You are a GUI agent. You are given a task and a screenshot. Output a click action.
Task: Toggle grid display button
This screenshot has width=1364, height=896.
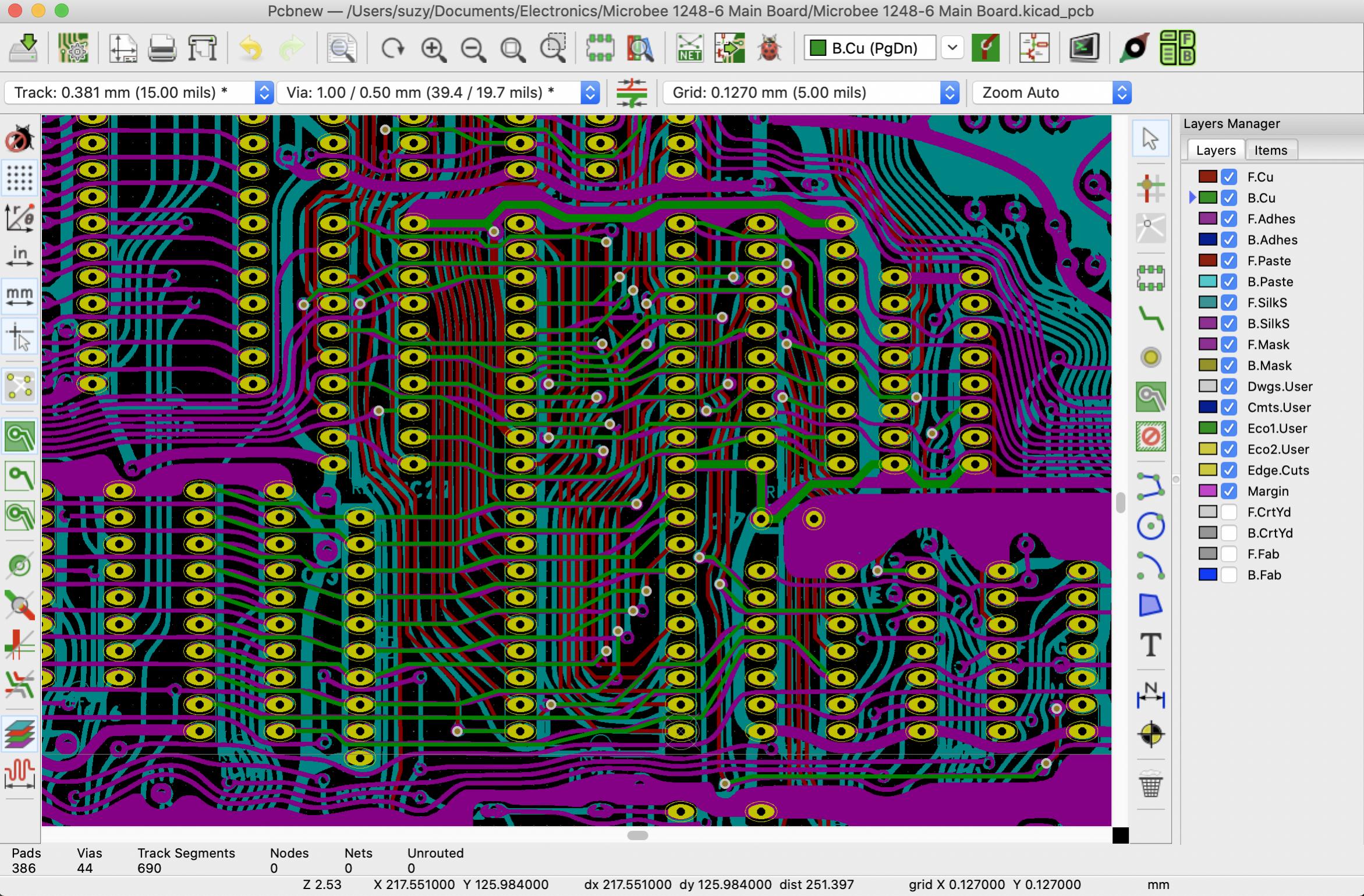point(20,178)
